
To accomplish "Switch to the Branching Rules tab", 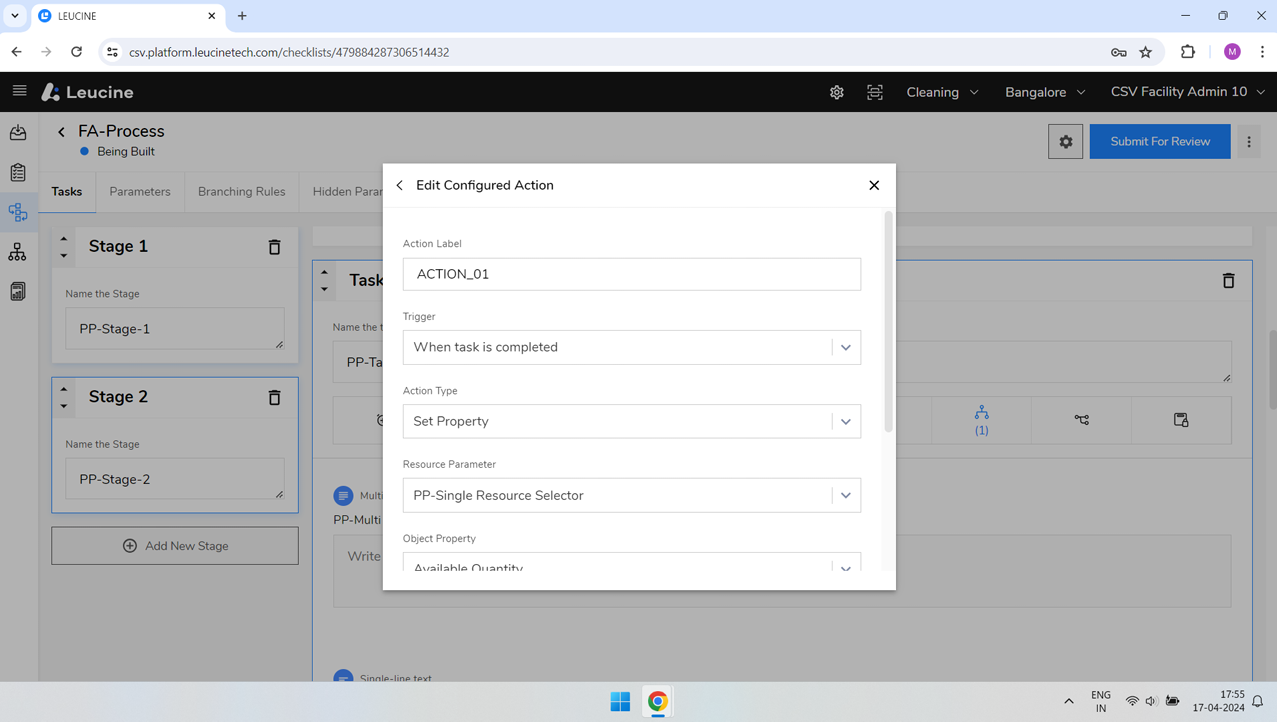I will 241,192.
